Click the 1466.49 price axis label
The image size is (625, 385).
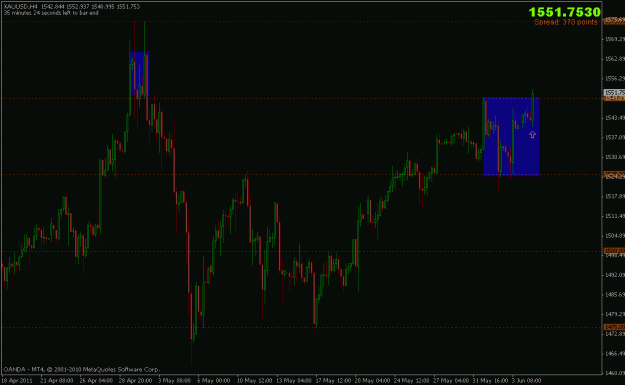(615, 354)
